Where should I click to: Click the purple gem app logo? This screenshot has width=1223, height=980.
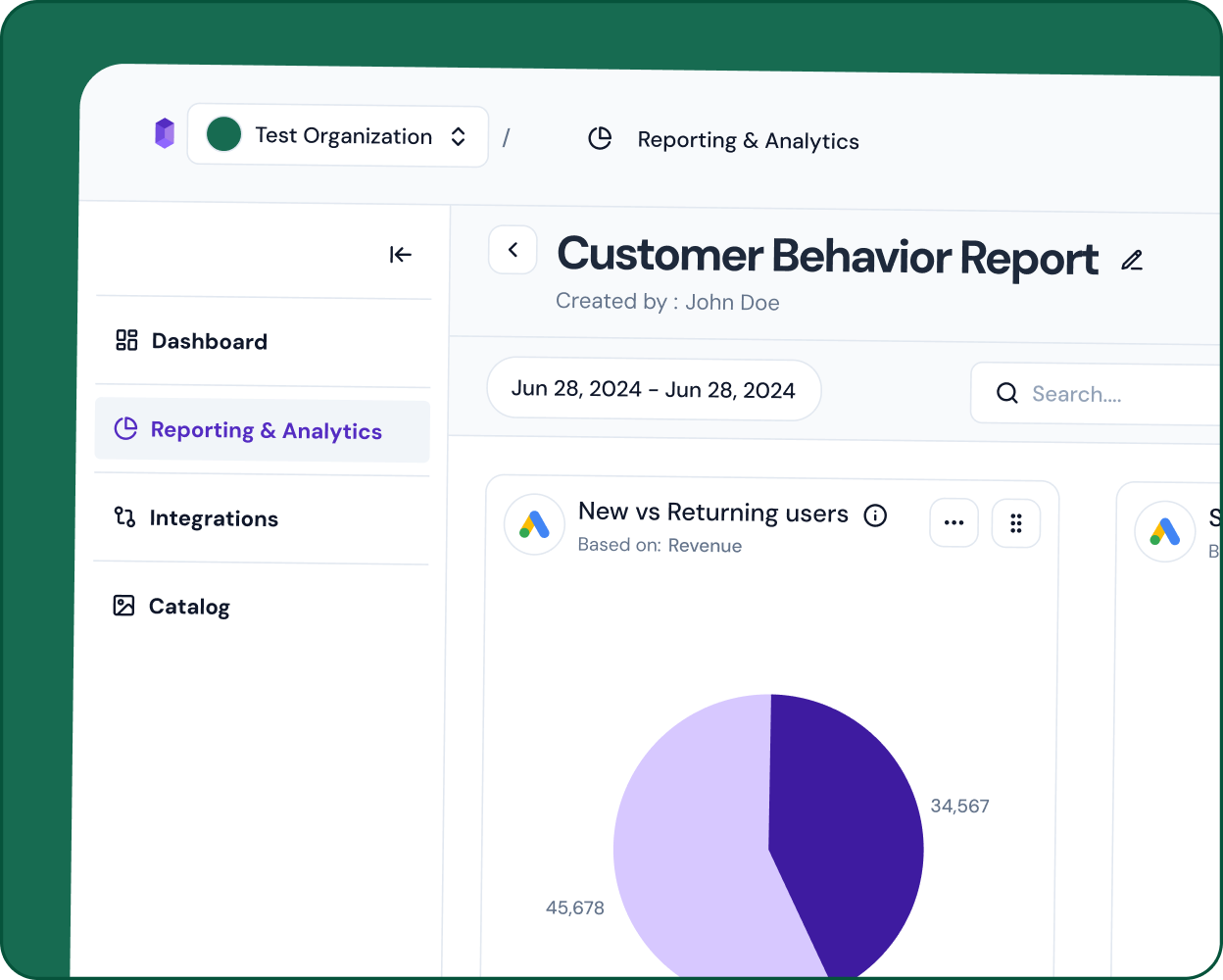tap(165, 133)
